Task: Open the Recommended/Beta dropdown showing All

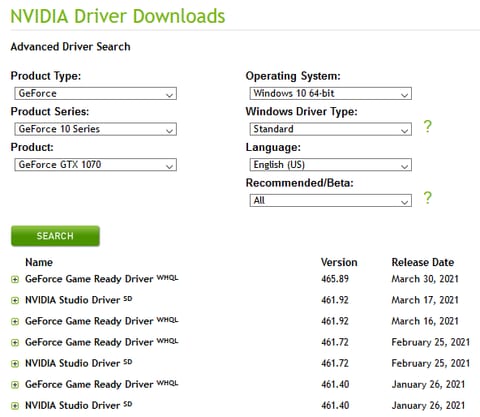Action: click(330, 200)
